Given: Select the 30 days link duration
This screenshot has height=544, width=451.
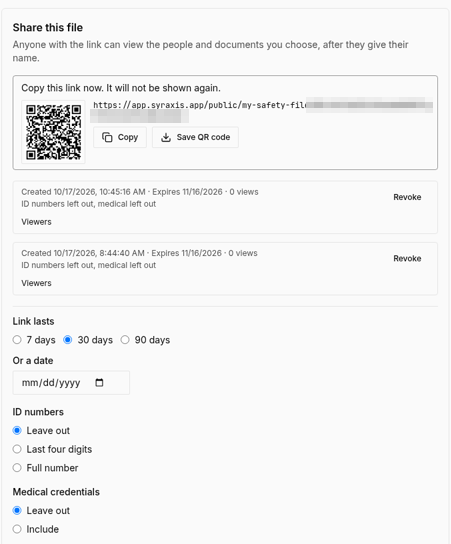Looking at the screenshot, I should click(68, 340).
